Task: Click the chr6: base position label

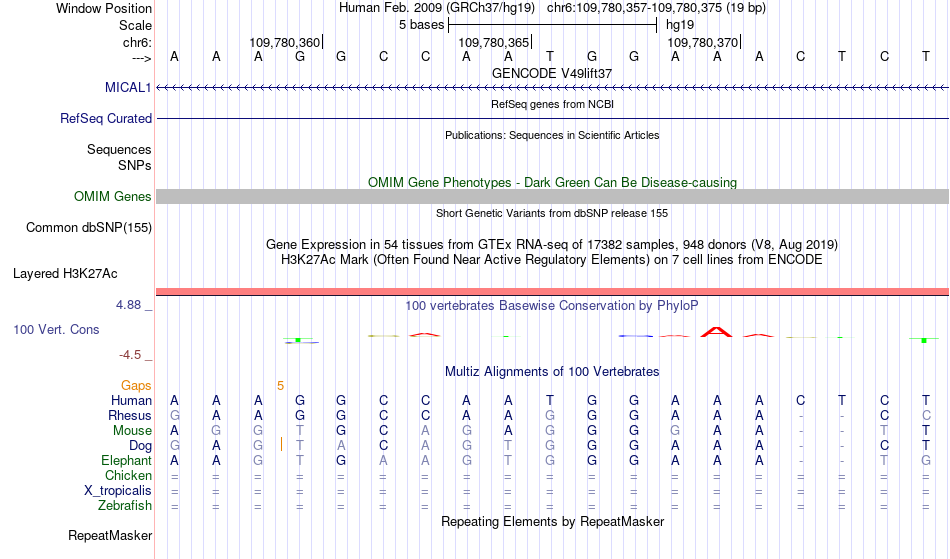Action: click(137, 42)
